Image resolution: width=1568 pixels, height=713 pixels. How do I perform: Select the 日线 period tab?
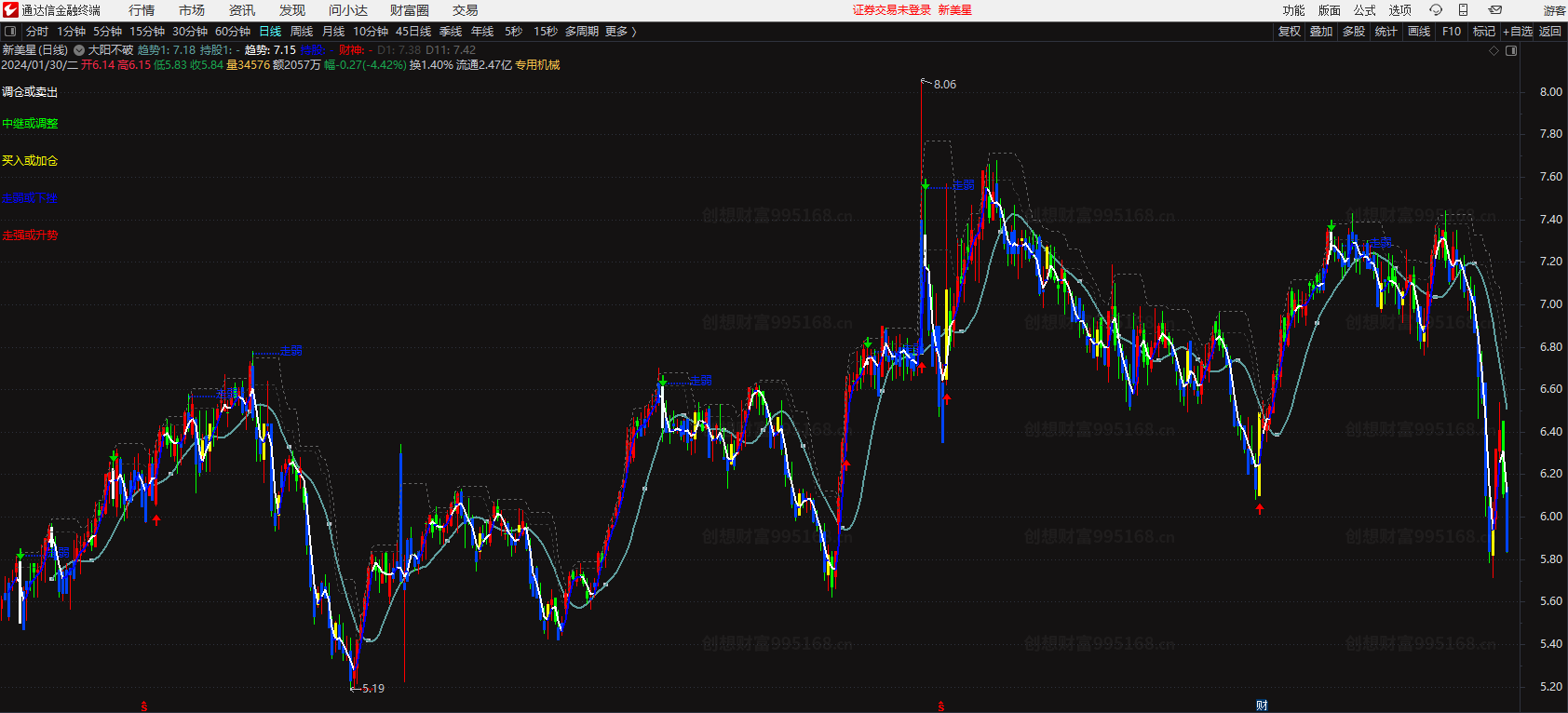[x=270, y=32]
